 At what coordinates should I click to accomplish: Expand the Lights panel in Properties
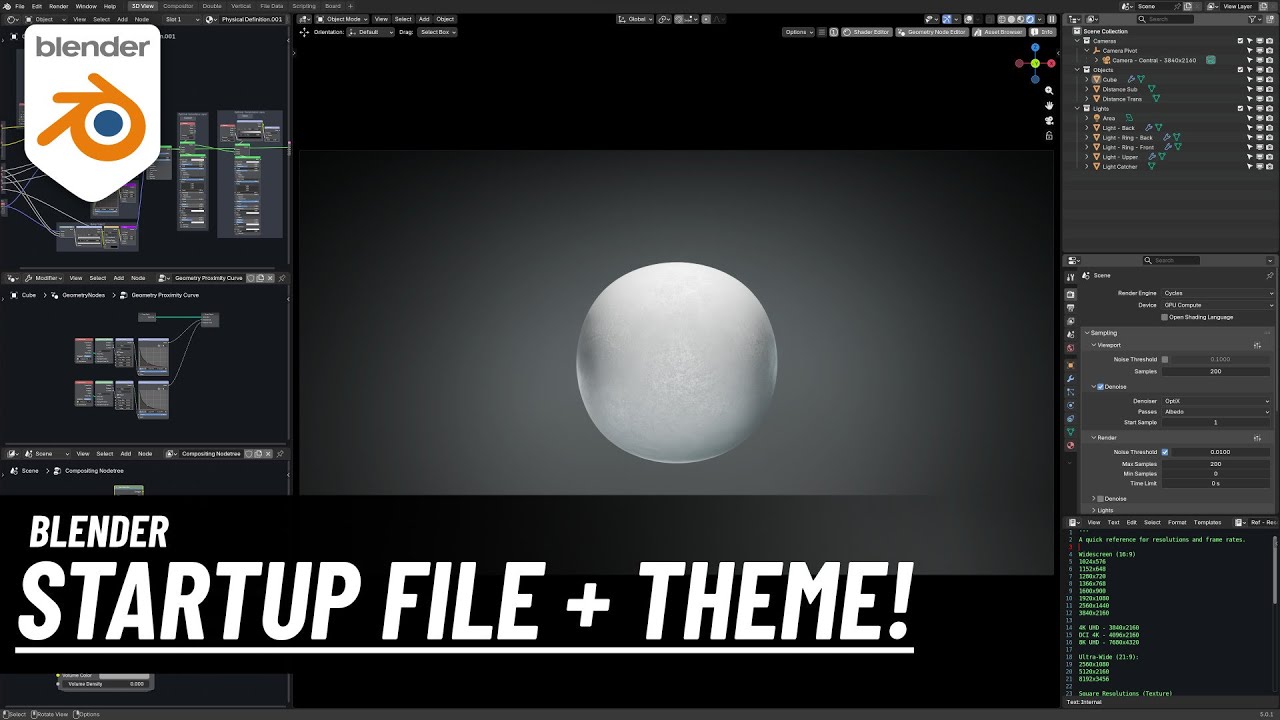(x=1093, y=510)
